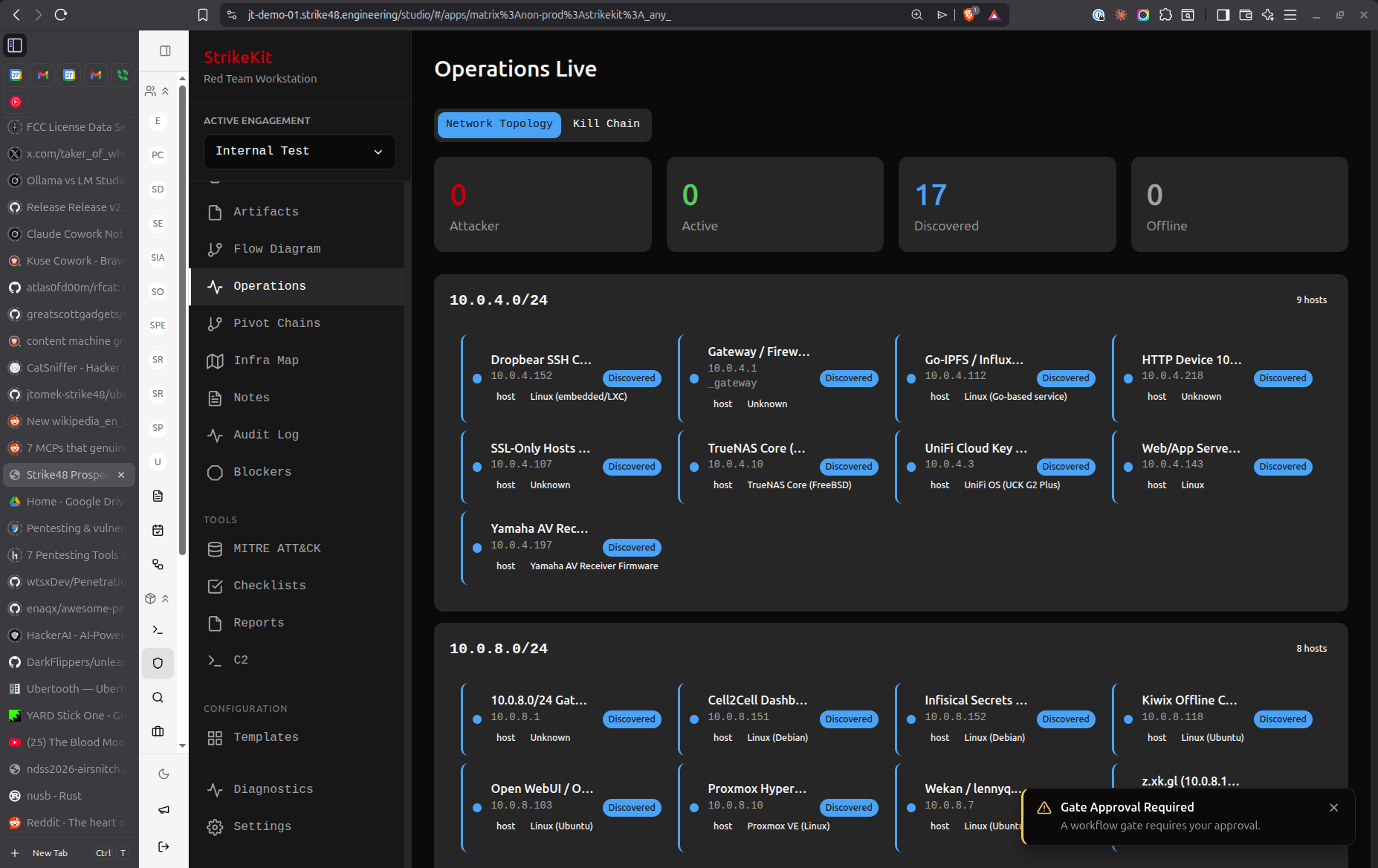1378x868 pixels.
Task: Click the Discovered badge for Dropbear SSH
Action: (632, 378)
